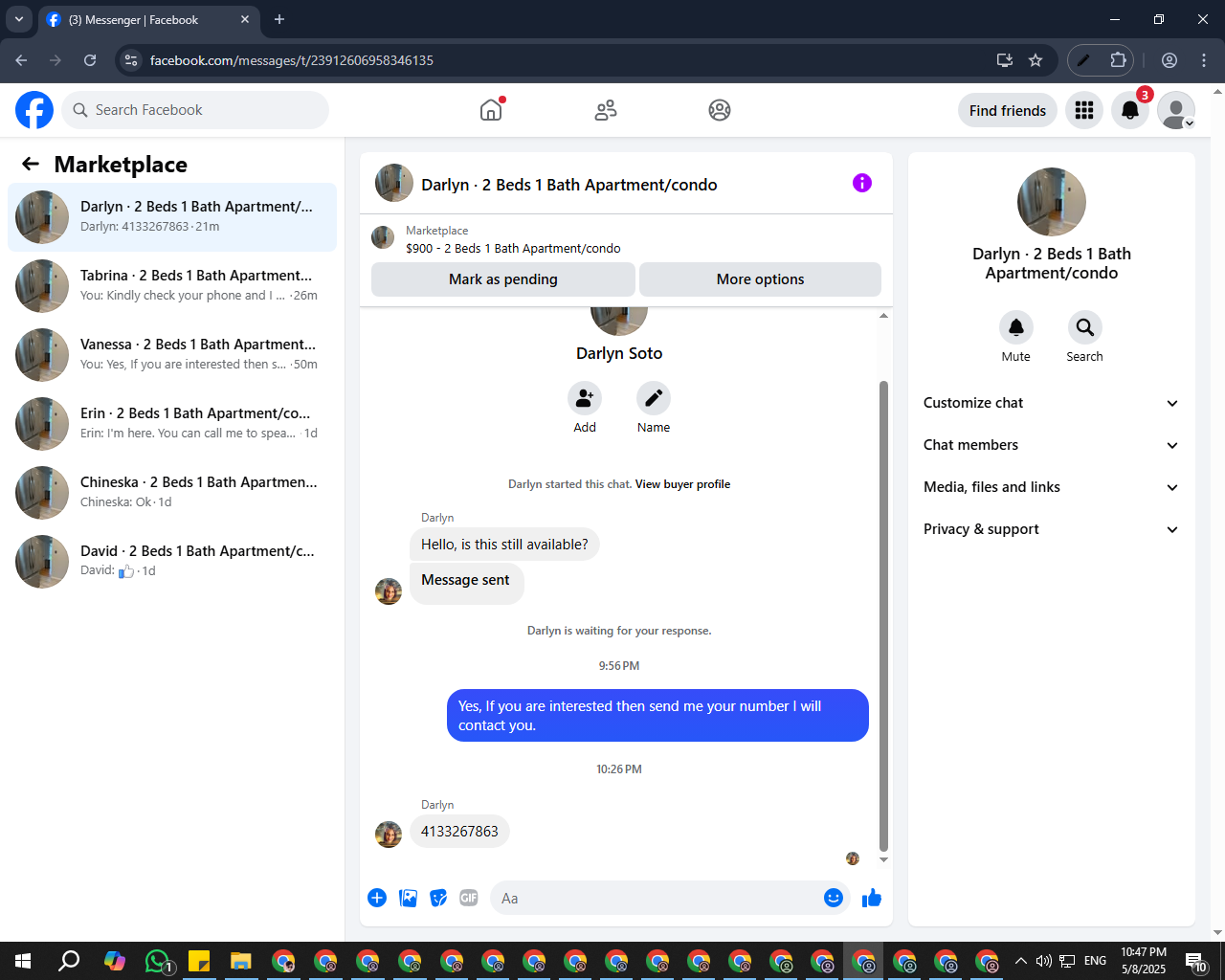Screen dimensions: 1225x980
Task: Open the Groups icon in top navigation
Action: tap(720, 110)
